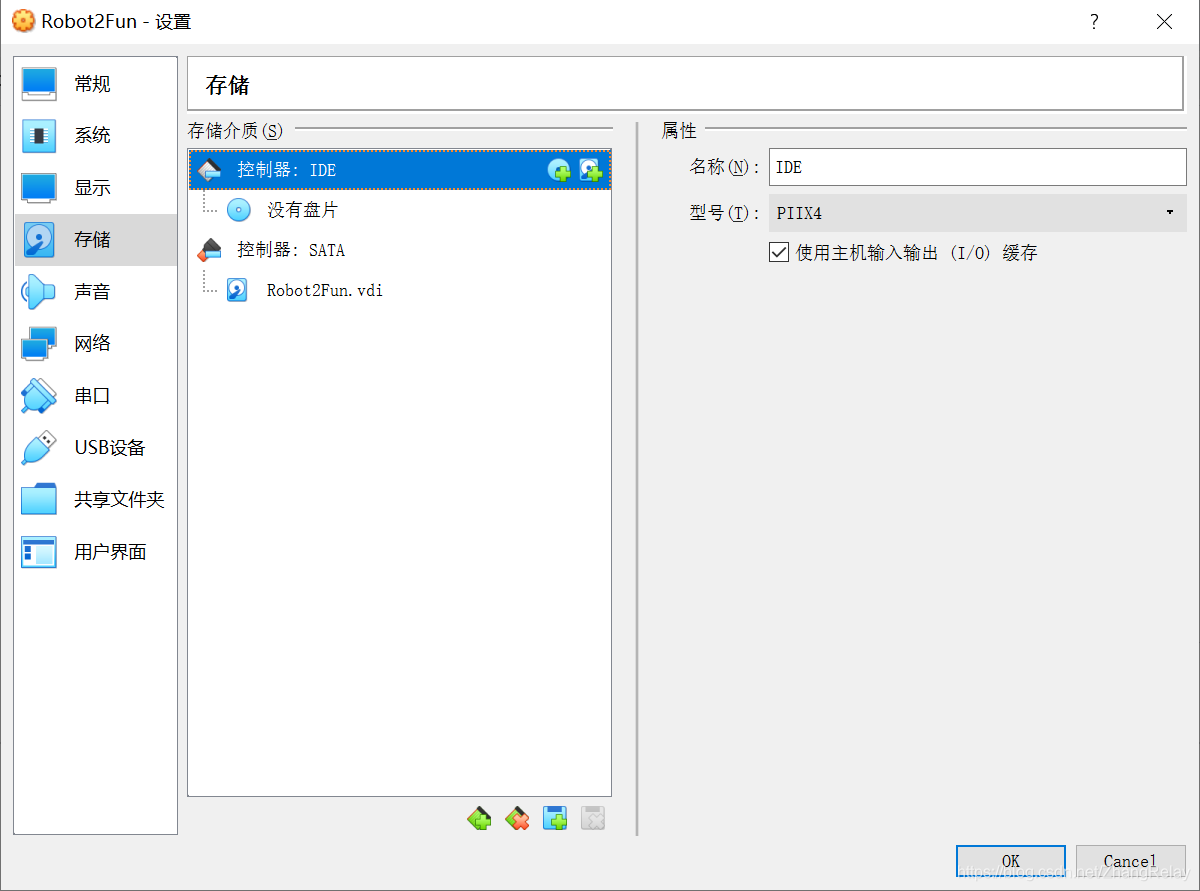The width and height of the screenshot is (1200, 891).
Task: Click the USB plug icon
Action: [x=39, y=448]
